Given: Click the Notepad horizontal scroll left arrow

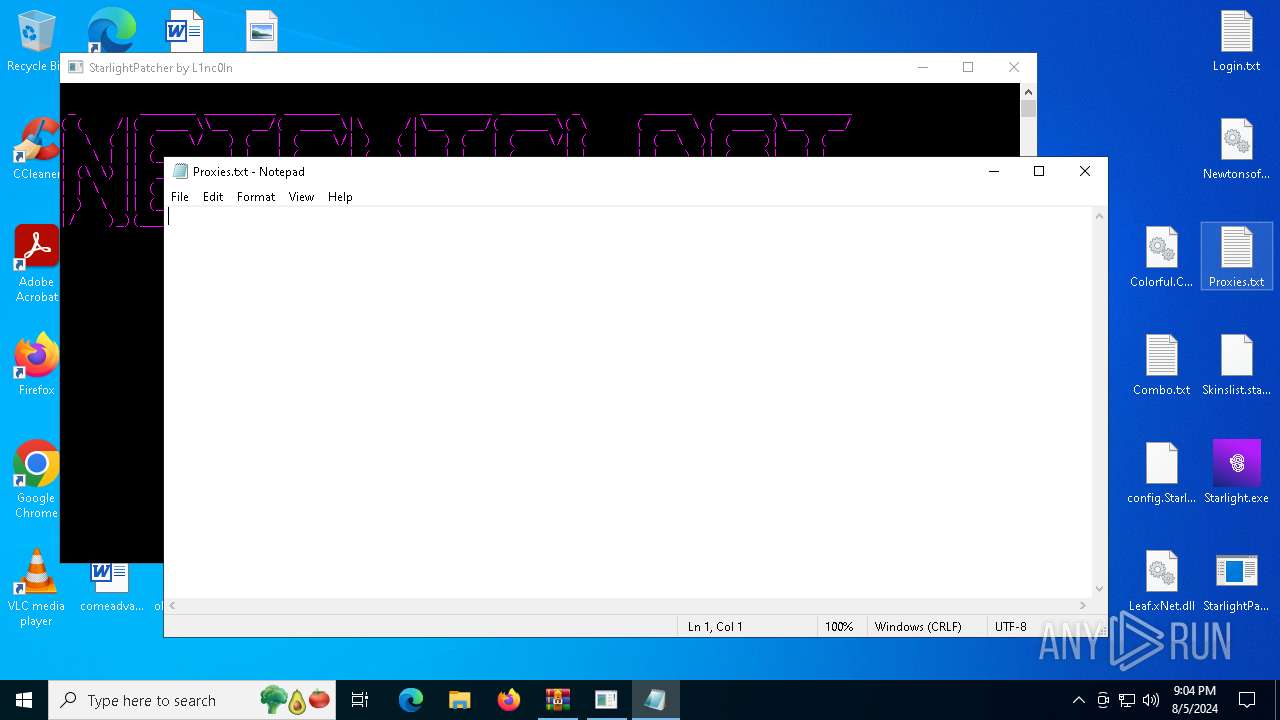Looking at the screenshot, I should [x=173, y=605].
